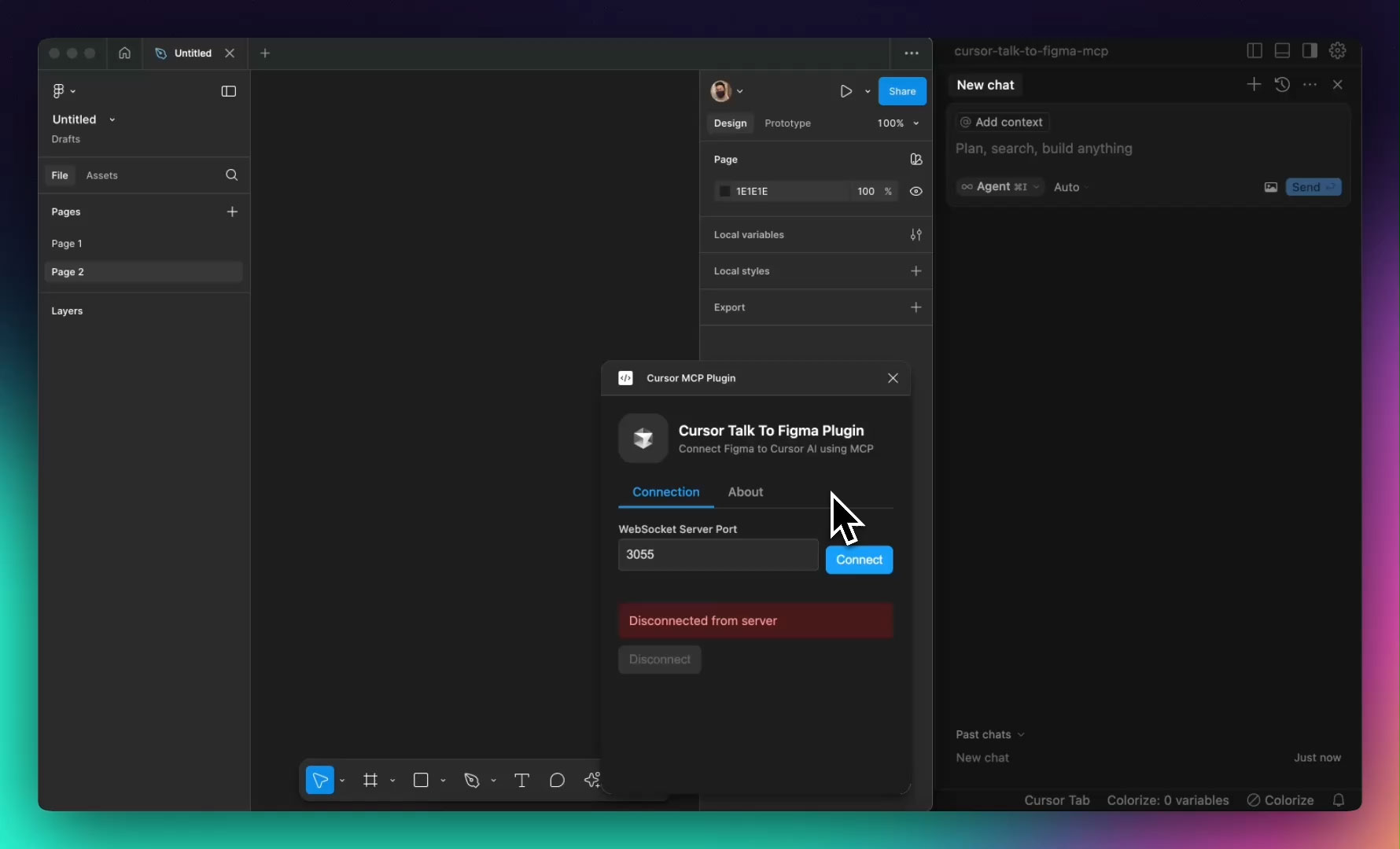Viewport: 1400px width, 849px height.
Task: Open Cursor settings gear icon
Action: click(x=1338, y=50)
